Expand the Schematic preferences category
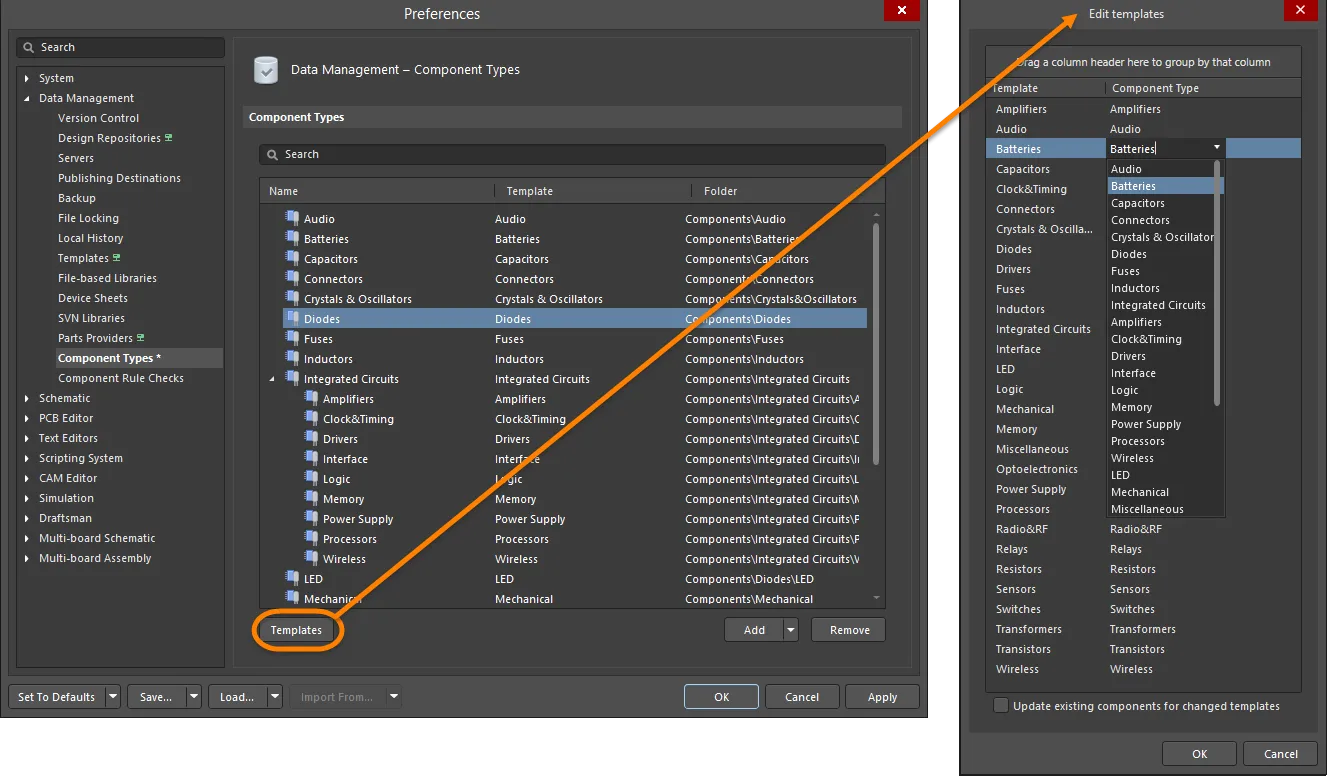Viewport: 1328px width, 778px height. [28, 398]
